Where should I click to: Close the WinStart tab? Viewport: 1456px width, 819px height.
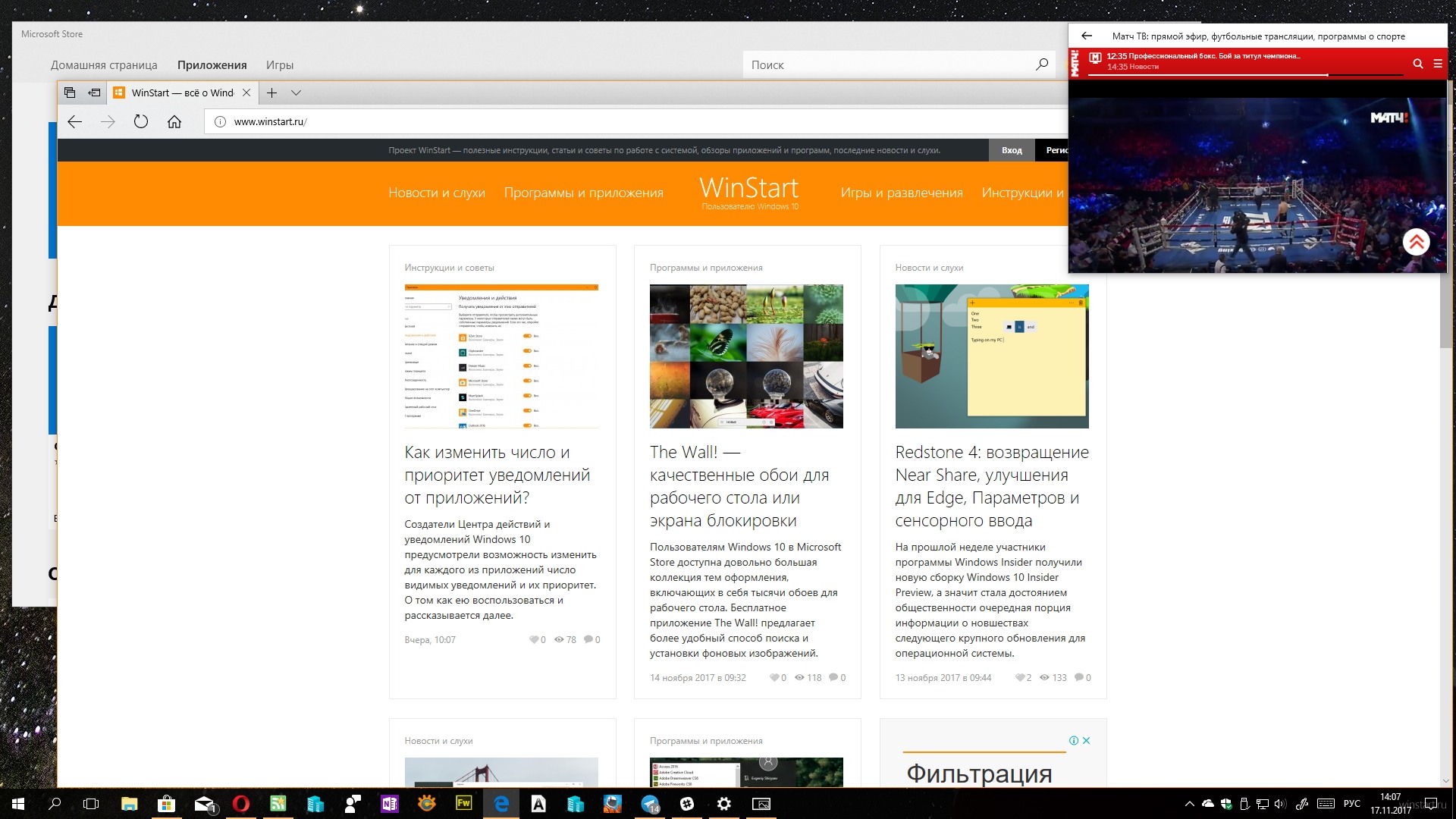(246, 93)
